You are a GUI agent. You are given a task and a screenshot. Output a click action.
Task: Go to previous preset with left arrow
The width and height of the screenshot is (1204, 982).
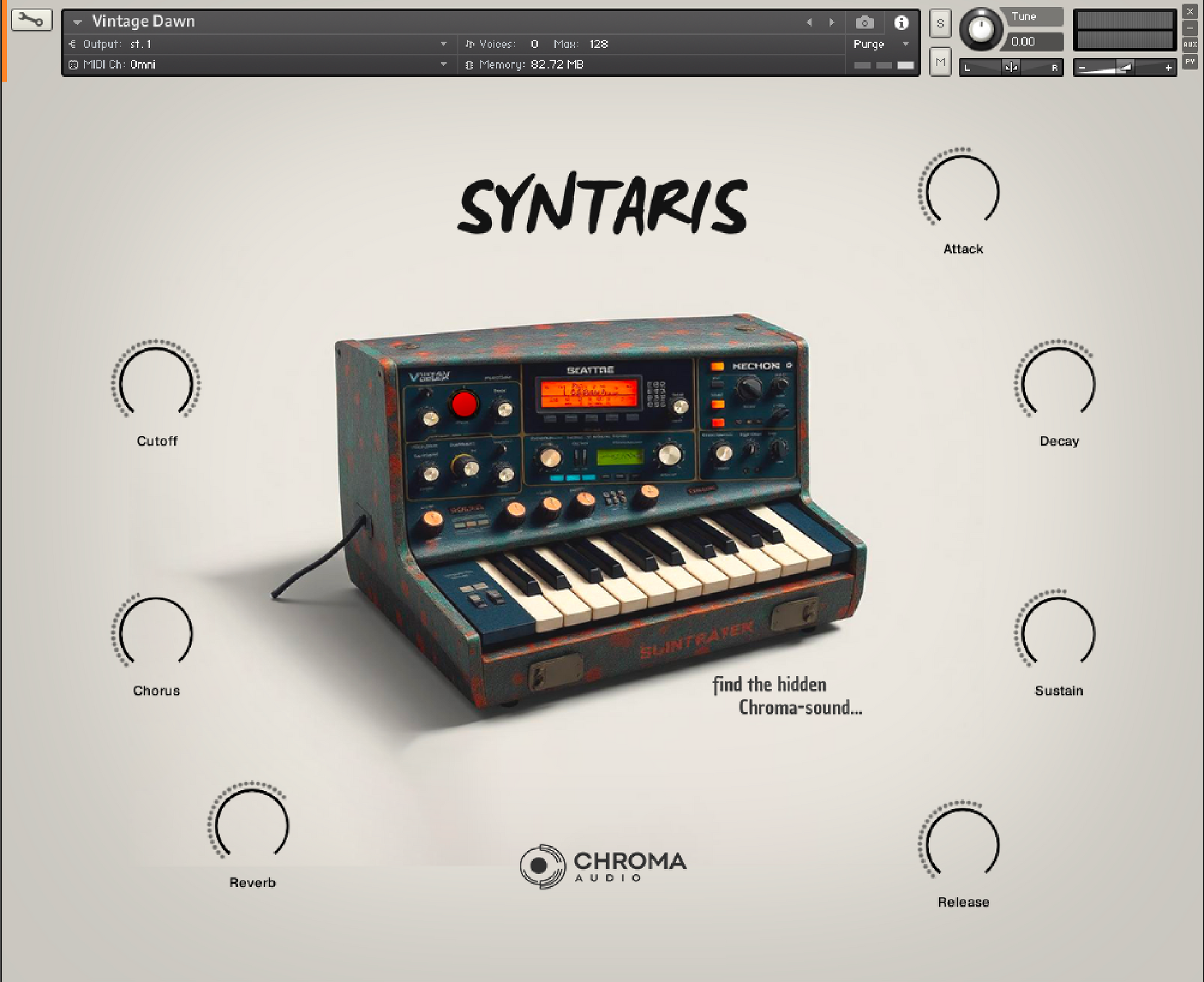(809, 23)
